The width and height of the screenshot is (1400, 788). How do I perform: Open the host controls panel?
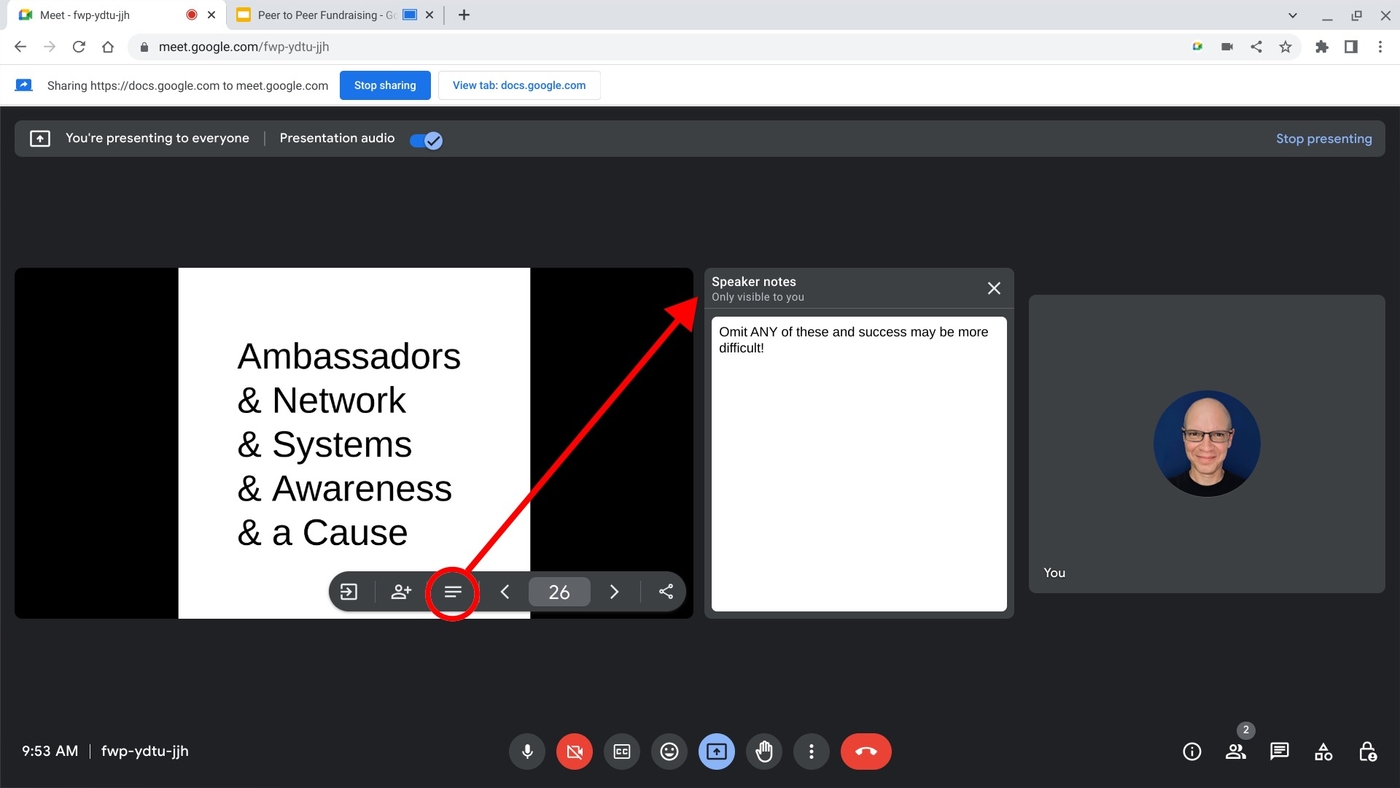pos(1366,751)
